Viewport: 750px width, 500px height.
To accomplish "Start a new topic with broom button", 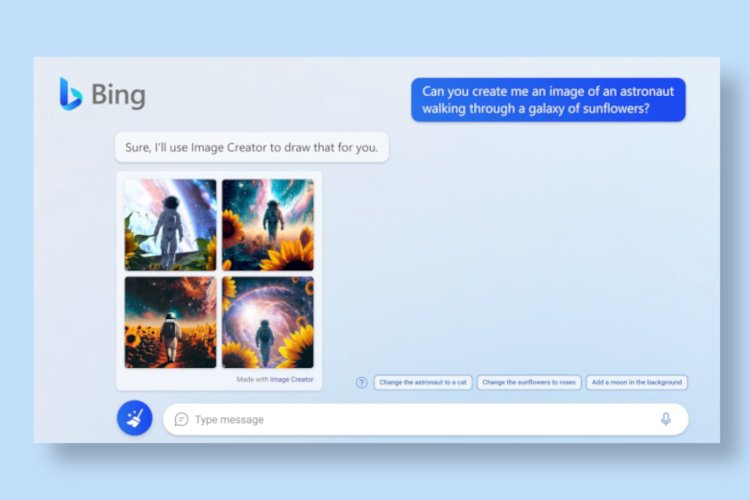I will (135, 418).
